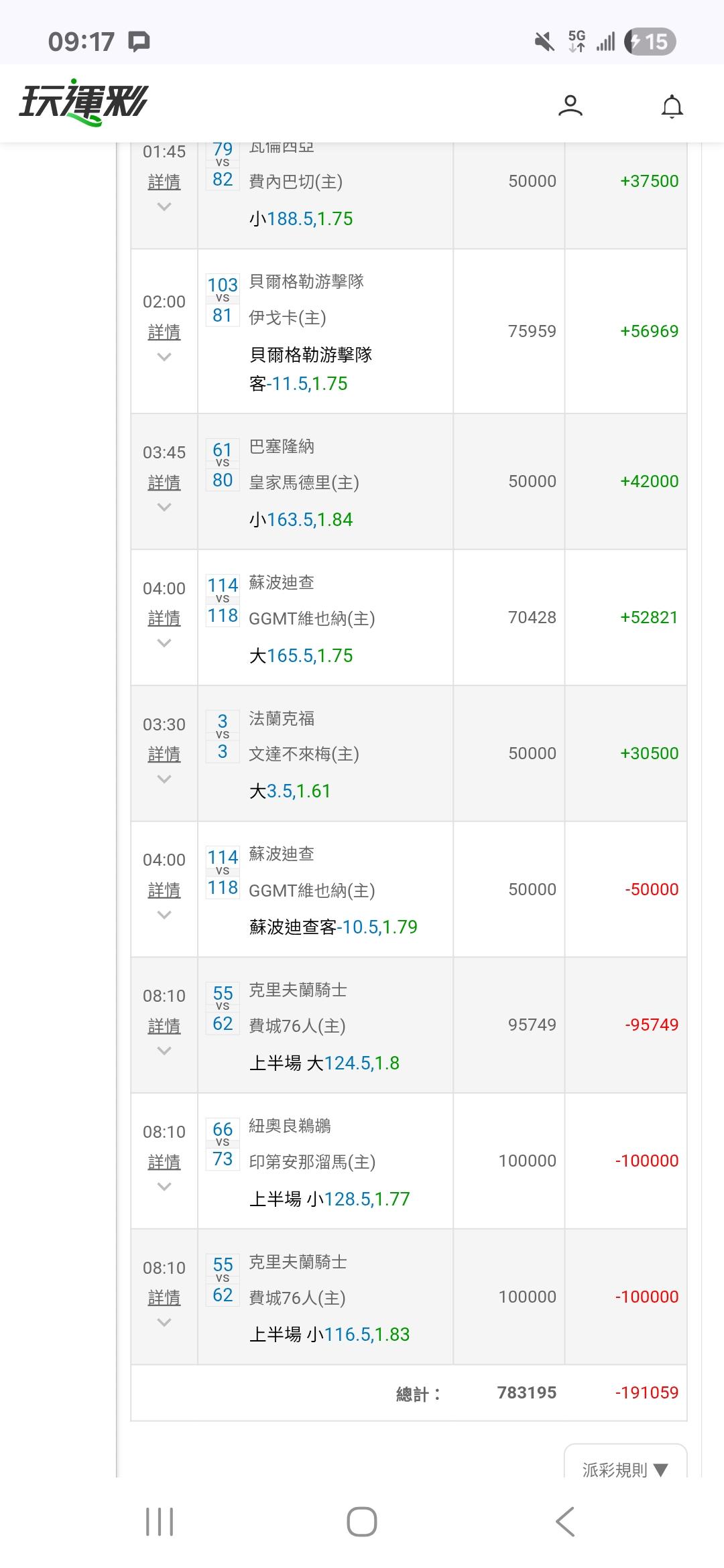Image resolution: width=724 pixels, height=1568 pixels.
Task: Open 詳情 link for 03:45 皇家馬德里 game
Action: pos(164,482)
